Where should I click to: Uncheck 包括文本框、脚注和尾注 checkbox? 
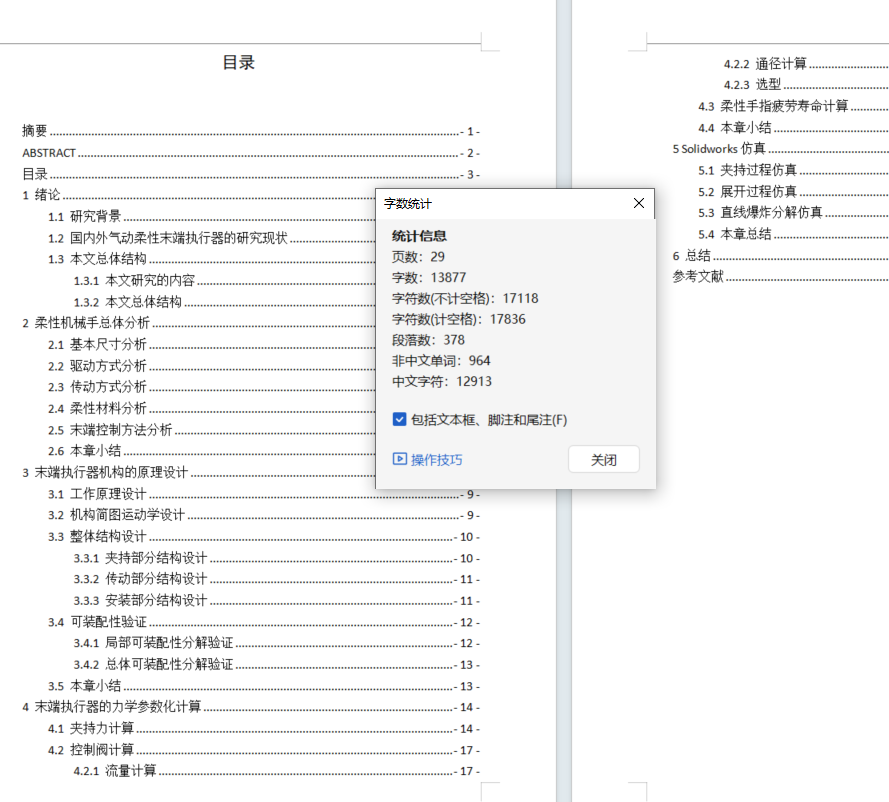(399, 419)
